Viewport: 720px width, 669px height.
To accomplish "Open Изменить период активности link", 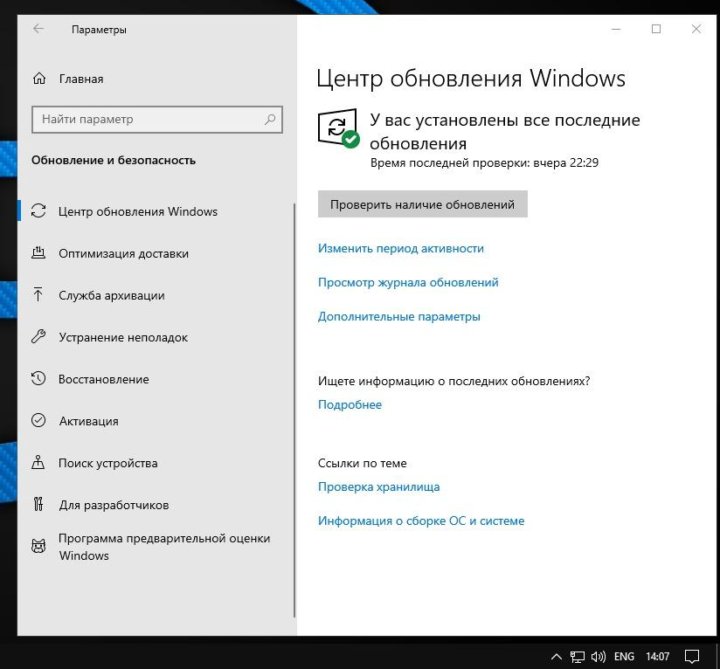I will 400,248.
